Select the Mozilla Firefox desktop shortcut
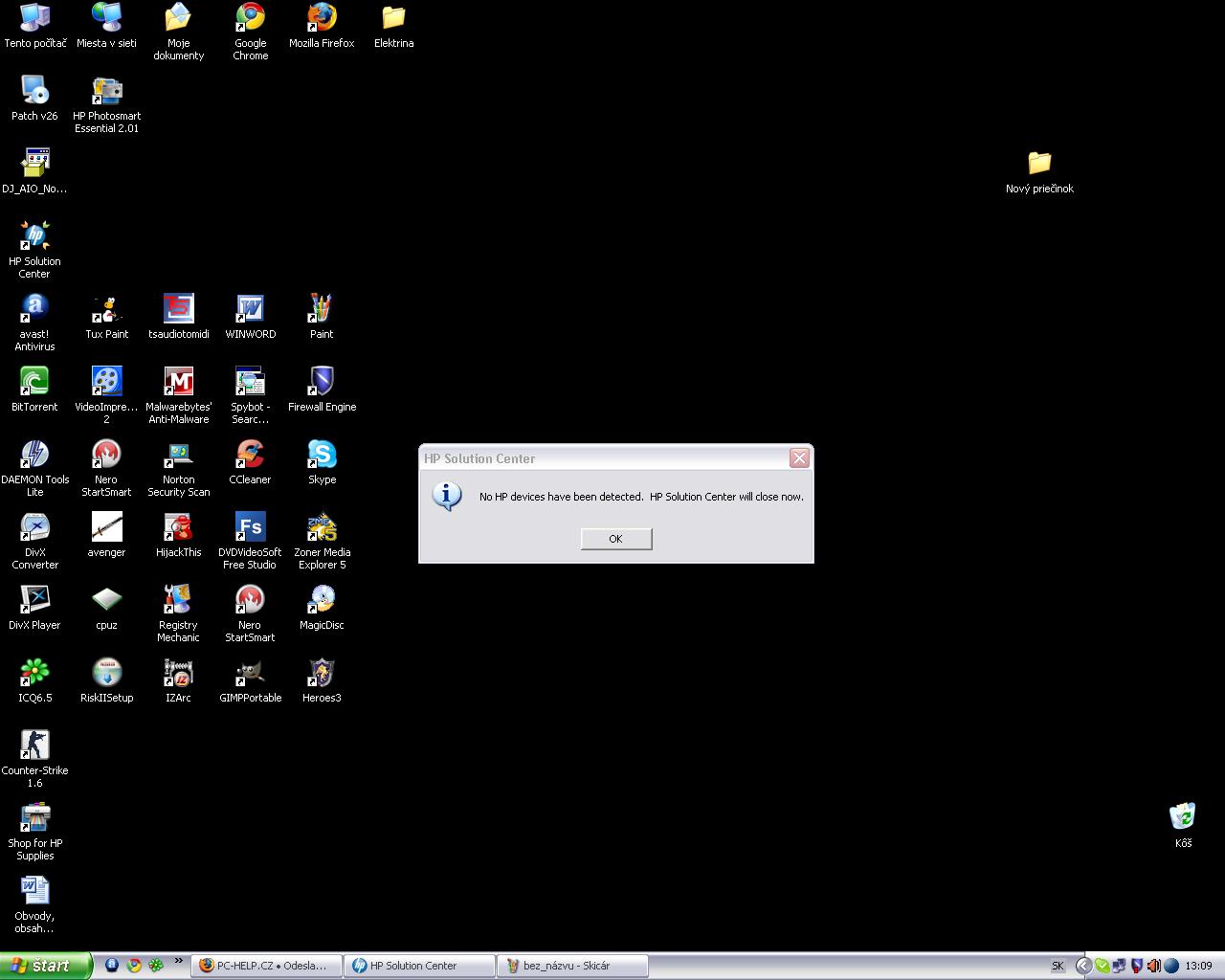This screenshot has height=980, width=1225. 322,26
